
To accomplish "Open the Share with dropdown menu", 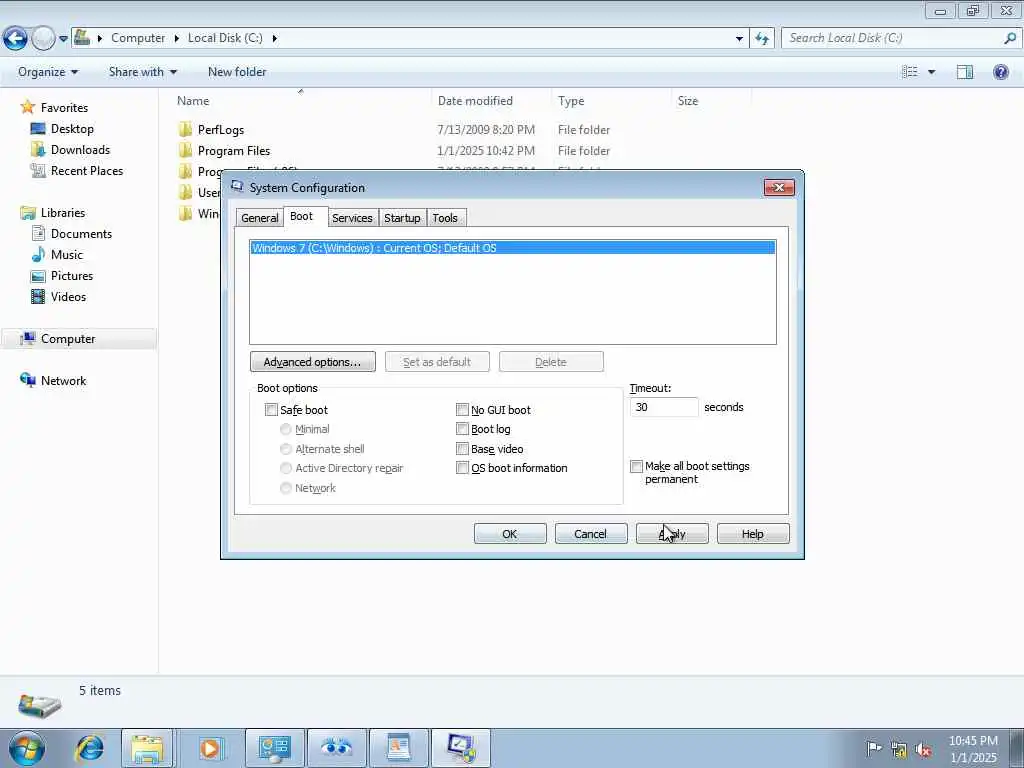I will (142, 72).
